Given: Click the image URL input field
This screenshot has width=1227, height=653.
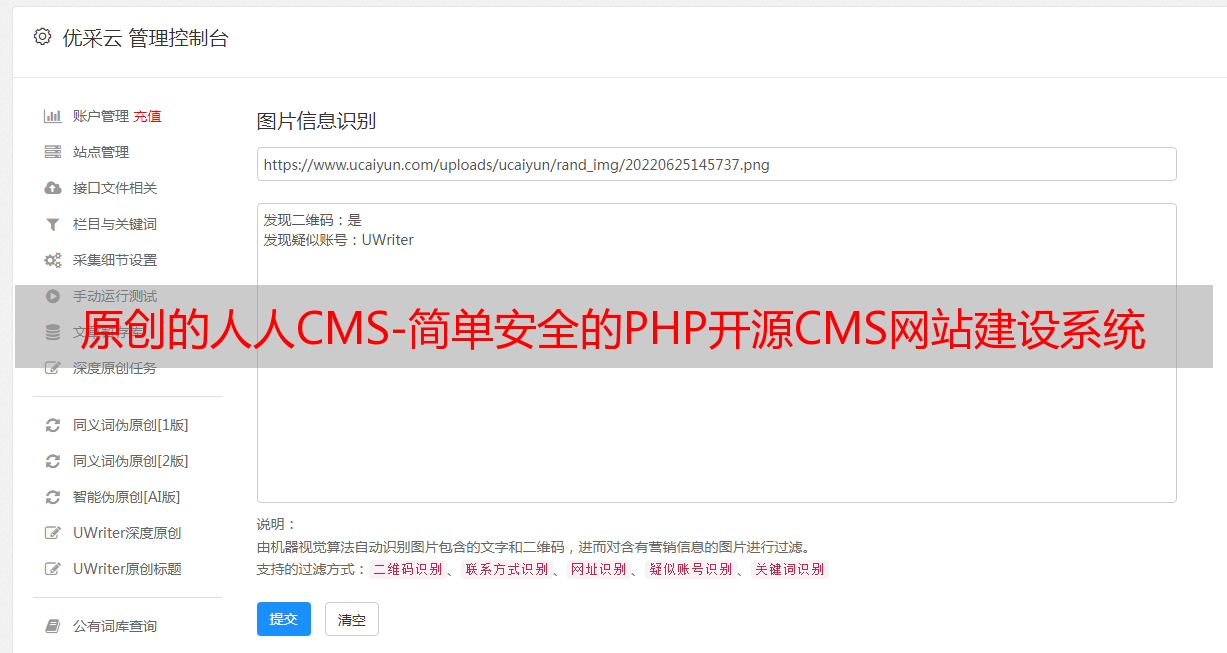Looking at the screenshot, I should click(716, 164).
